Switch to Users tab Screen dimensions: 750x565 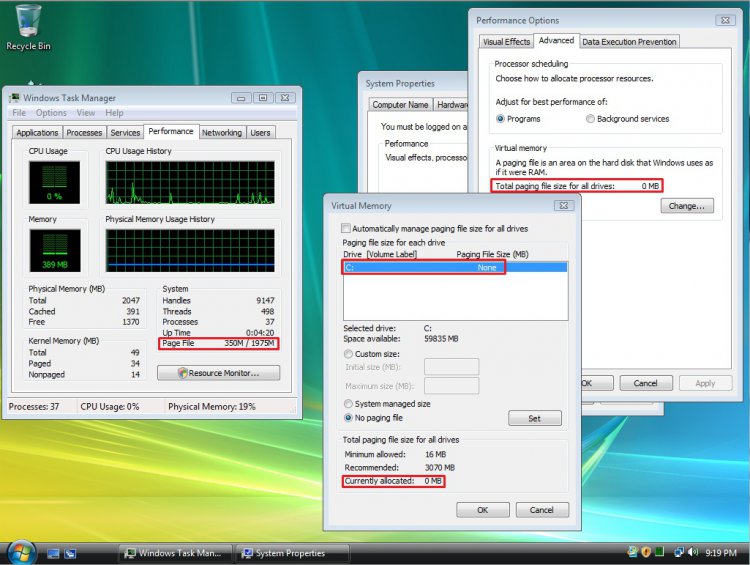tap(260, 133)
